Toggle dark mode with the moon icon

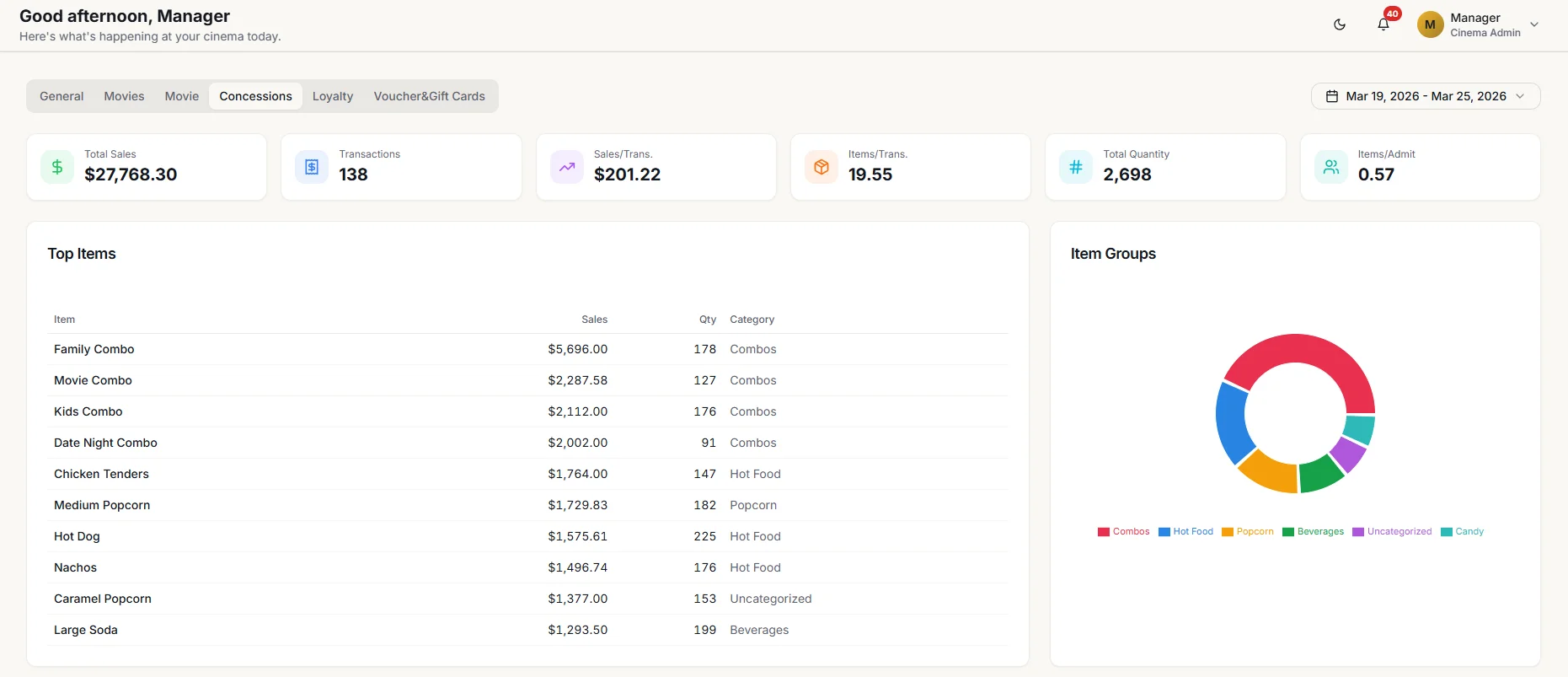(1340, 24)
